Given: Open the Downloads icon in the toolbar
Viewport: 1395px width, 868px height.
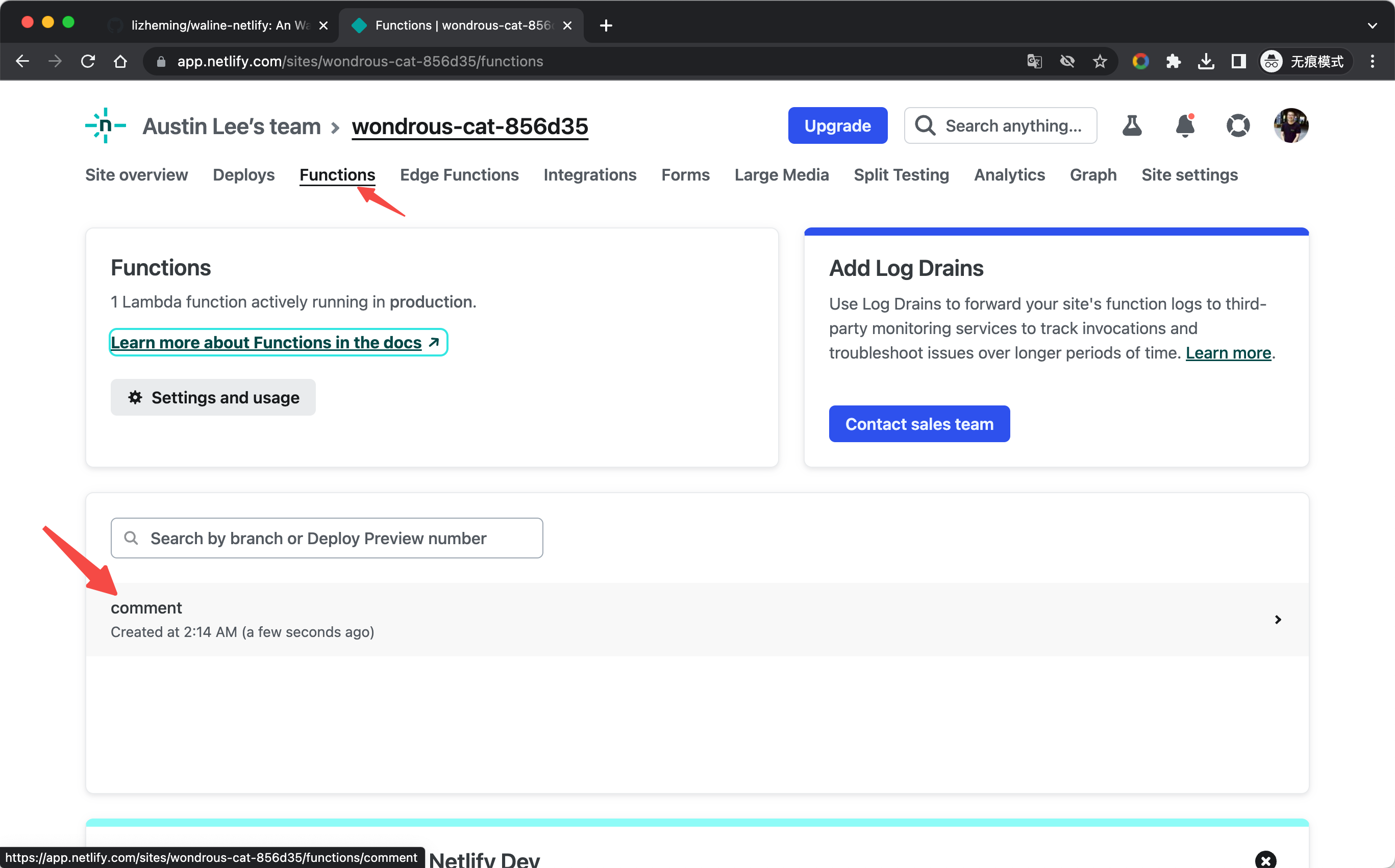Looking at the screenshot, I should pos(1206,61).
